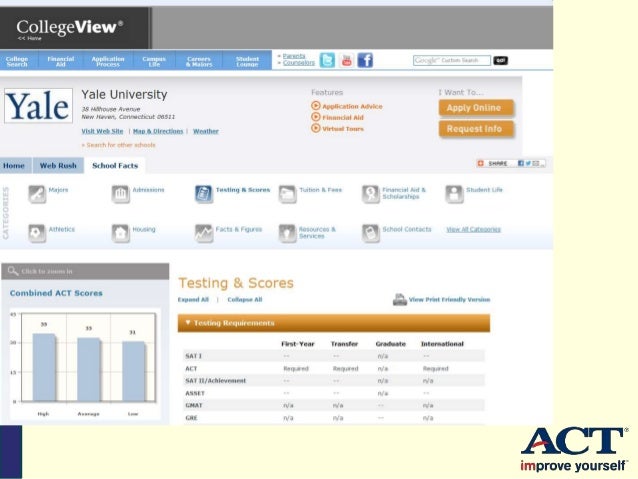Click the search GO button

click(x=500, y=60)
